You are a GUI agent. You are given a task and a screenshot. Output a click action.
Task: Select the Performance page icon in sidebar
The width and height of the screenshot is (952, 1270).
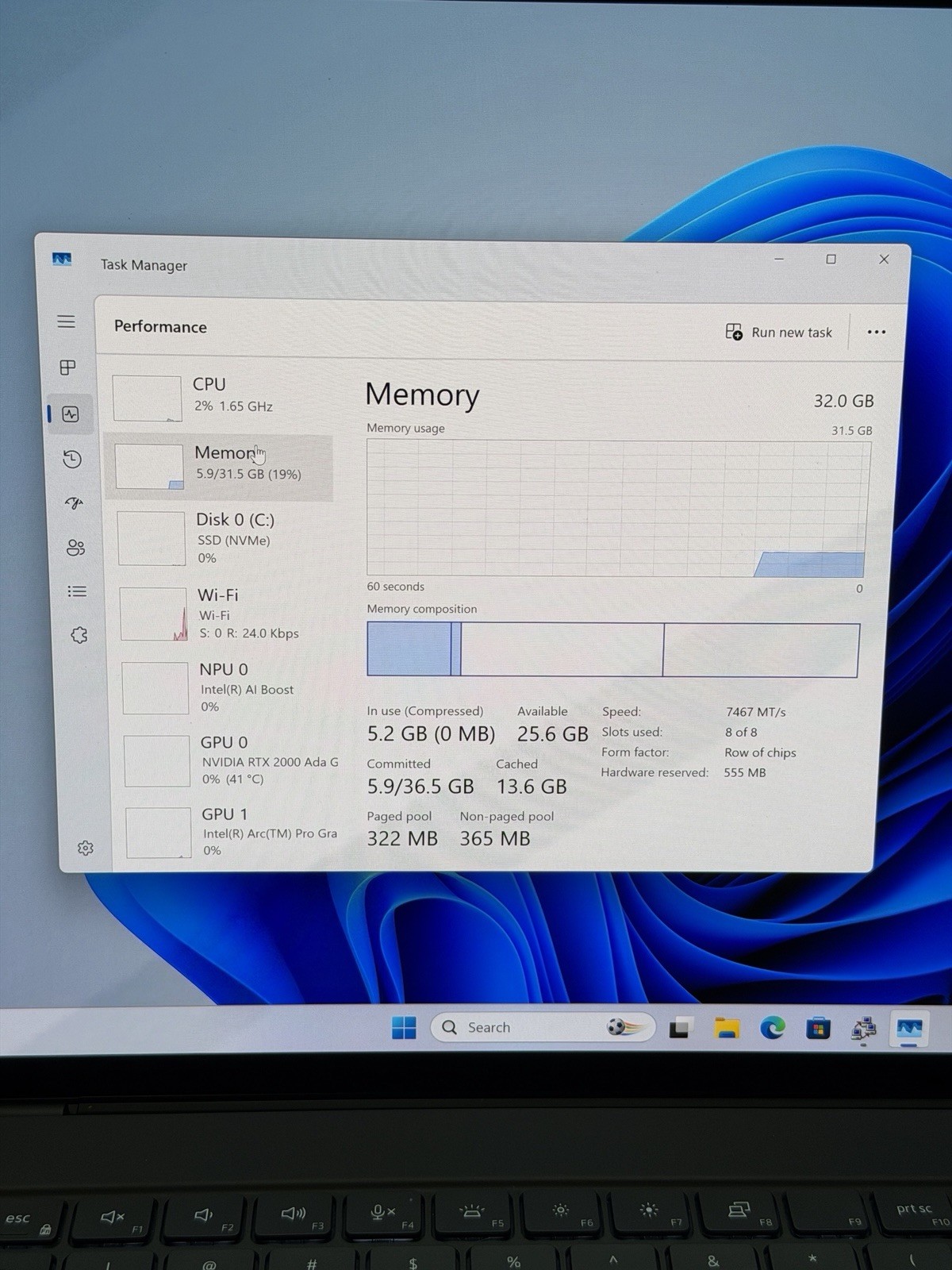click(71, 414)
